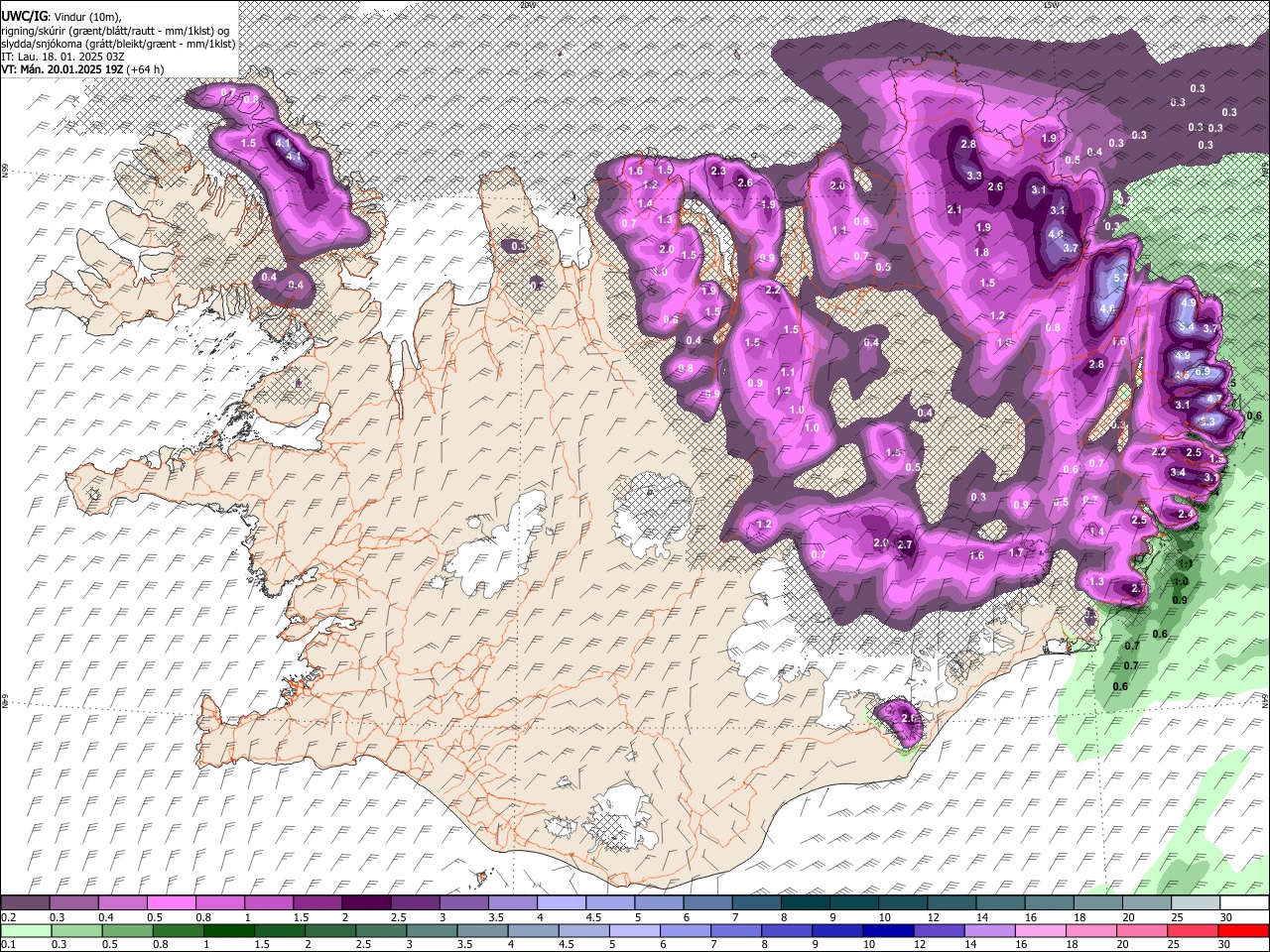Click the '30' label on the upper snow scale

[x=1225, y=917]
